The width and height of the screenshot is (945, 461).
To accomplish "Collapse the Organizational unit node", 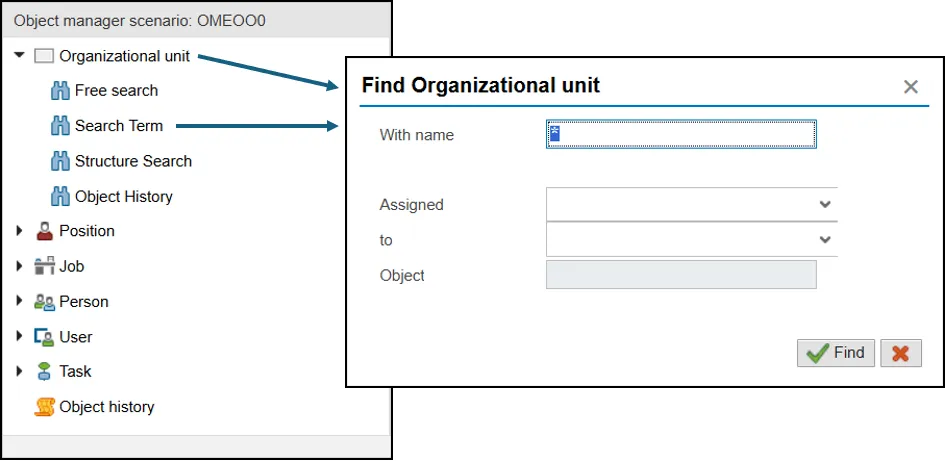I will [x=19, y=56].
